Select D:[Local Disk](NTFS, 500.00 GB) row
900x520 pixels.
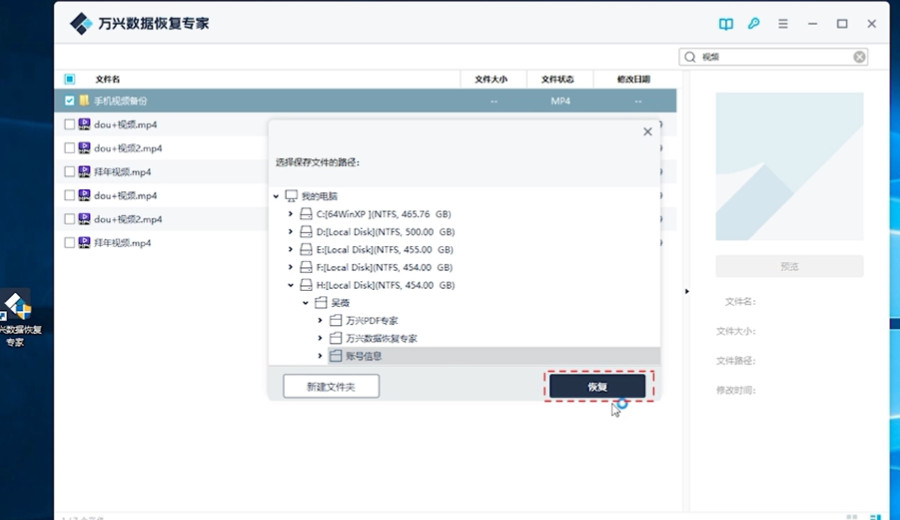[x=385, y=232]
